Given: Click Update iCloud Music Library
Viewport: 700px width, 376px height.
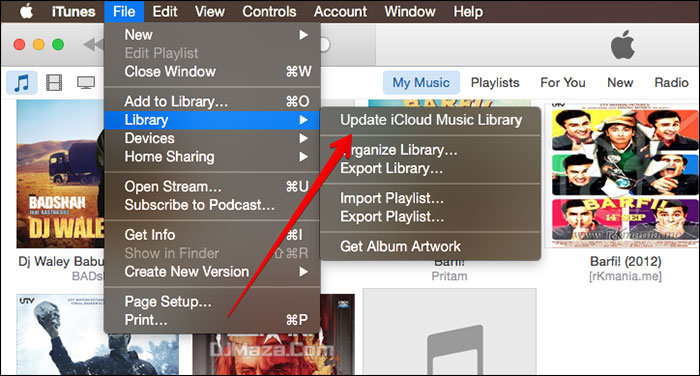Looking at the screenshot, I should (x=431, y=120).
